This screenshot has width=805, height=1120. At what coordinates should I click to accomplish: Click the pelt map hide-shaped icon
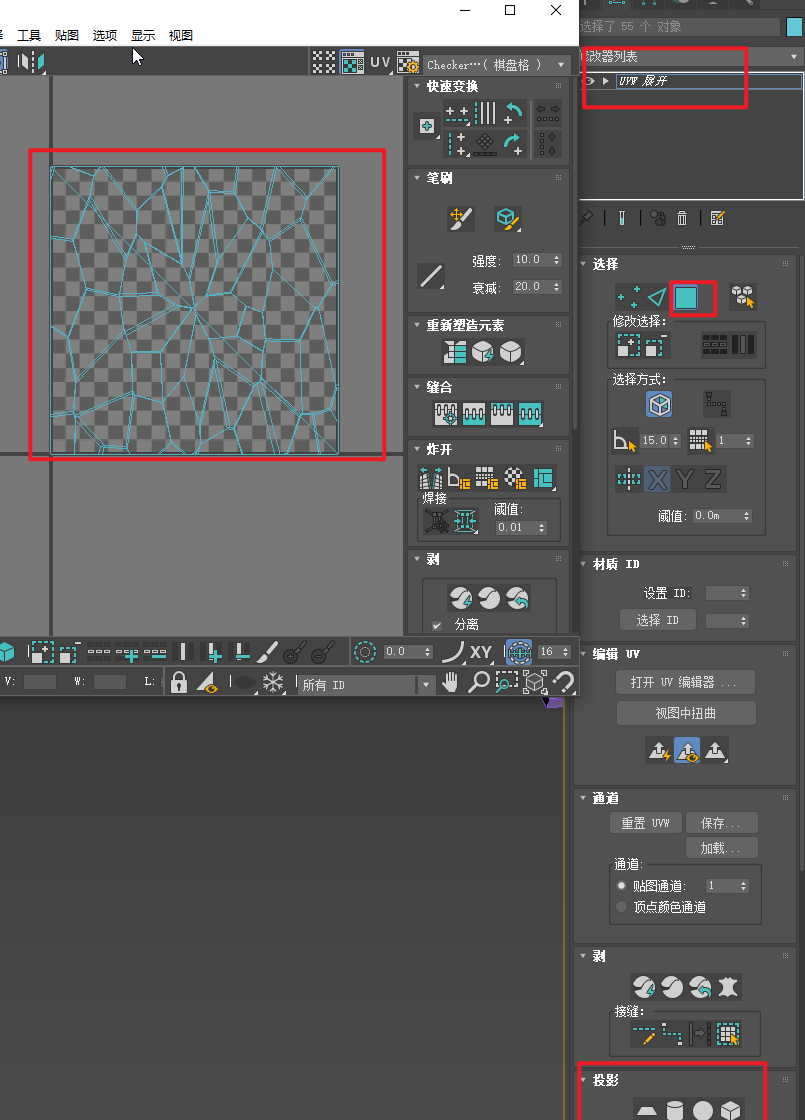pos(727,986)
